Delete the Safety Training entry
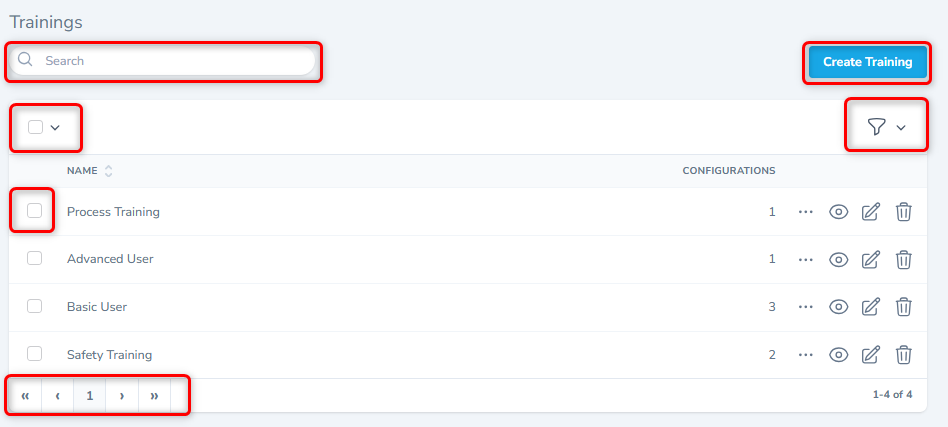Image resolution: width=948 pixels, height=427 pixels. tap(903, 354)
